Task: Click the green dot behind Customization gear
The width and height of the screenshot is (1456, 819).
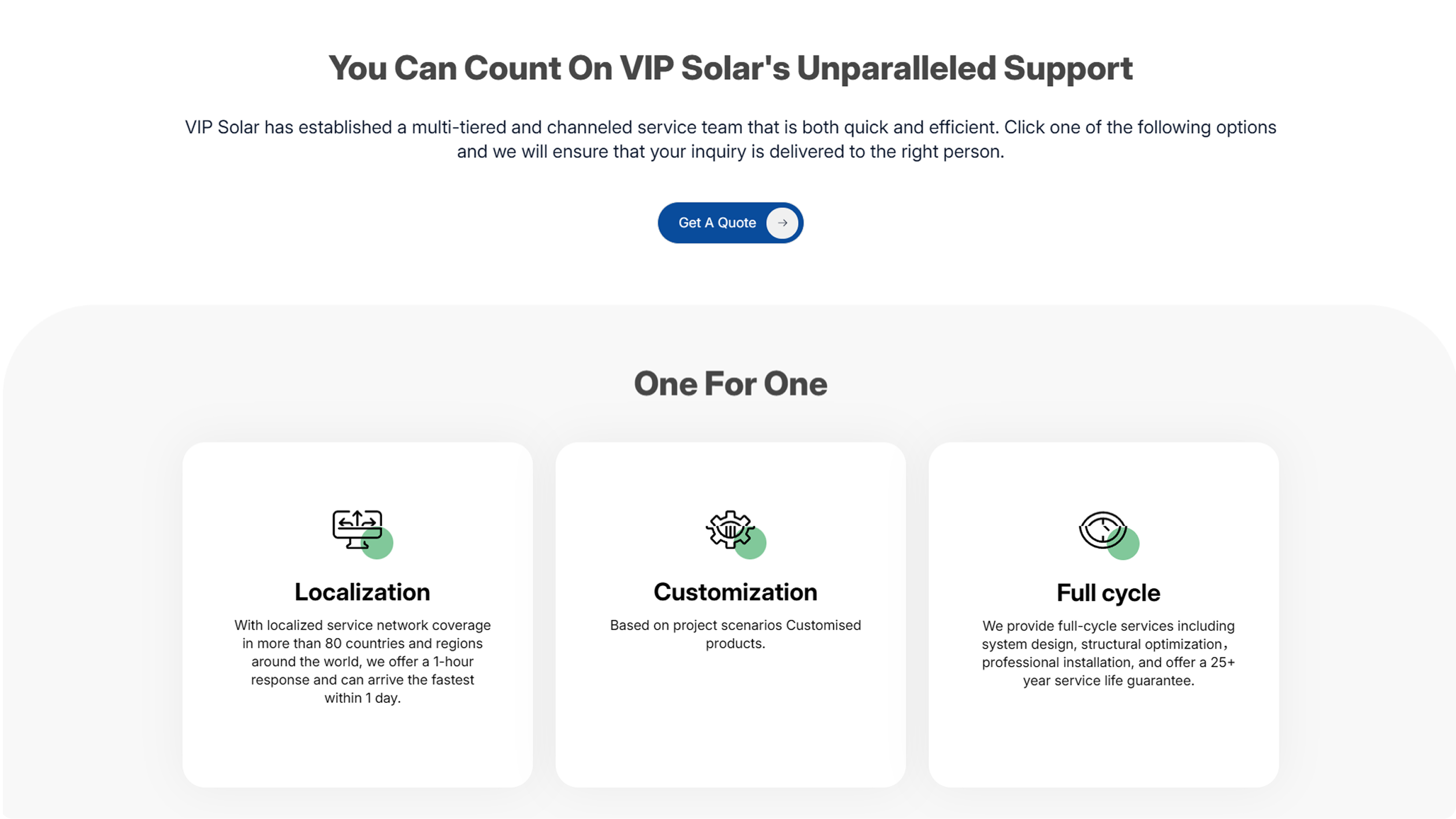Action: [x=756, y=549]
